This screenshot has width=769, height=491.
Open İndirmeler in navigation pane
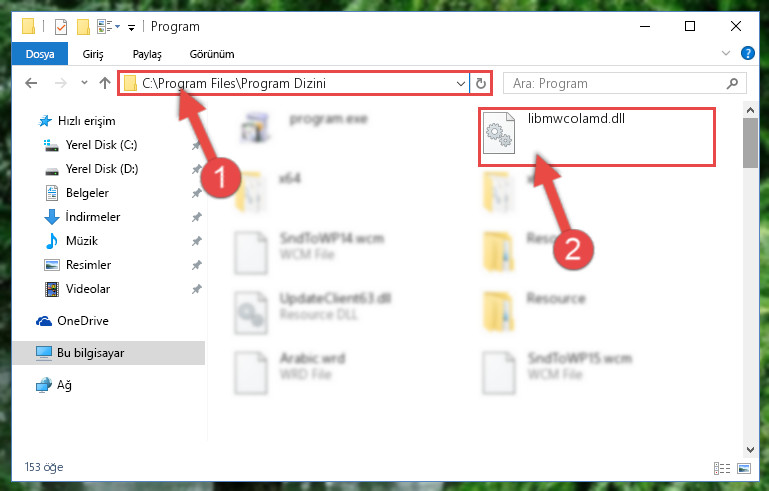tap(93, 217)
